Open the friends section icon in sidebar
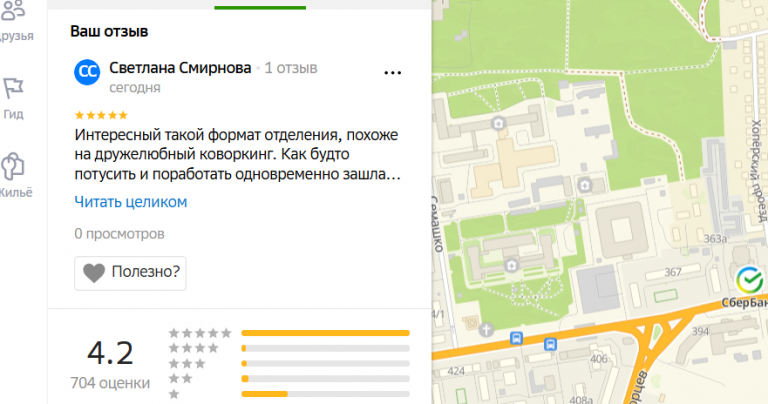Screen dimensions: 768x404 click(13, 10)
